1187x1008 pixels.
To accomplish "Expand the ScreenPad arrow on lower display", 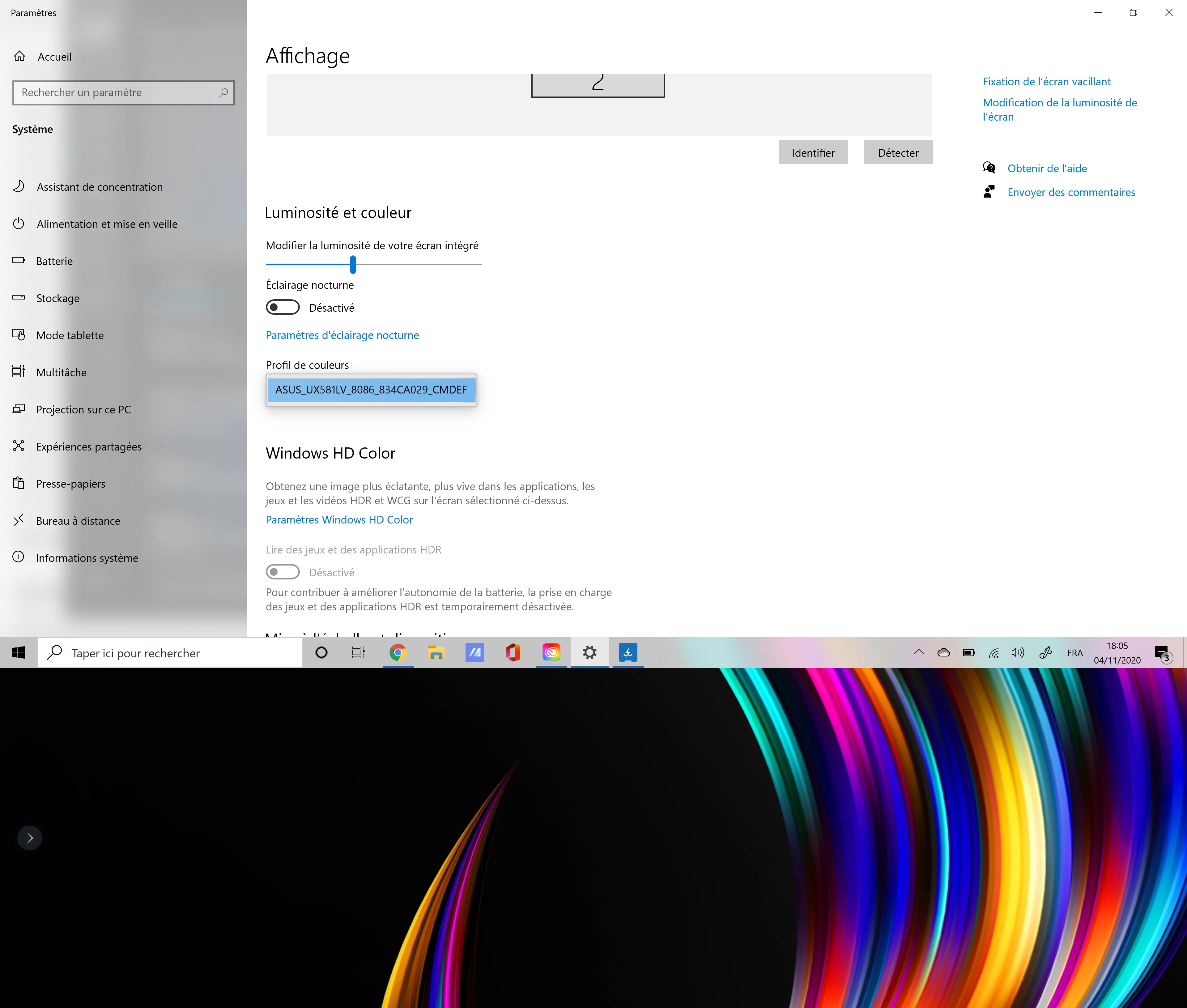I will pyautogui.click(x=30, y=838).
